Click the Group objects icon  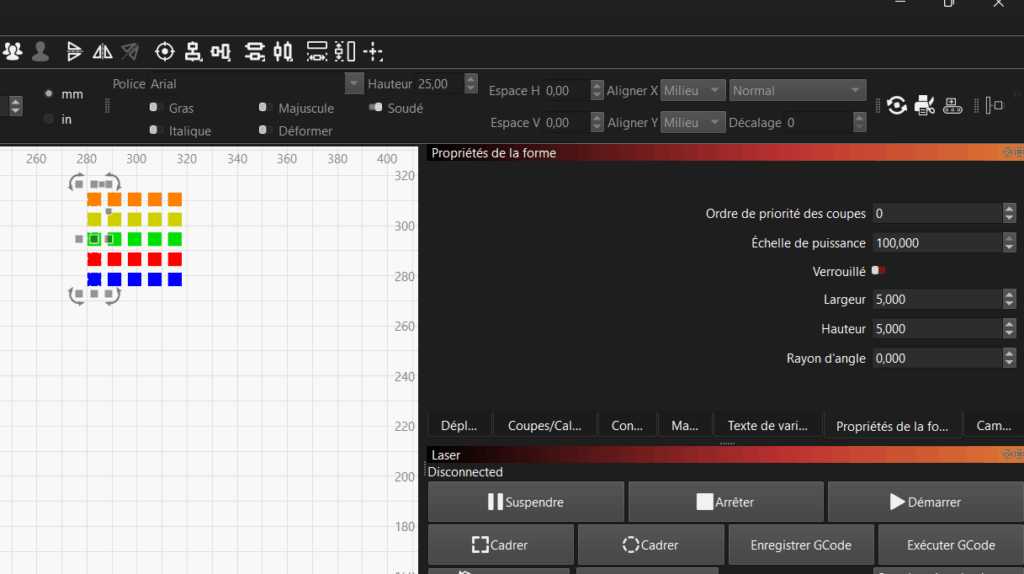coord(12,51)
